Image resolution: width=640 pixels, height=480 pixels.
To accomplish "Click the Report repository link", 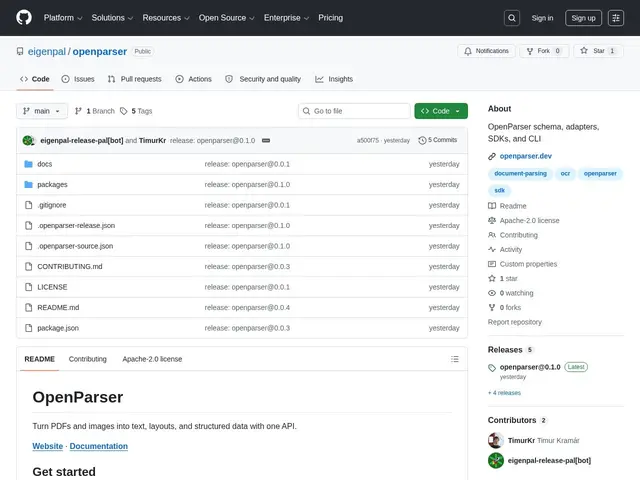I will 515,322.
